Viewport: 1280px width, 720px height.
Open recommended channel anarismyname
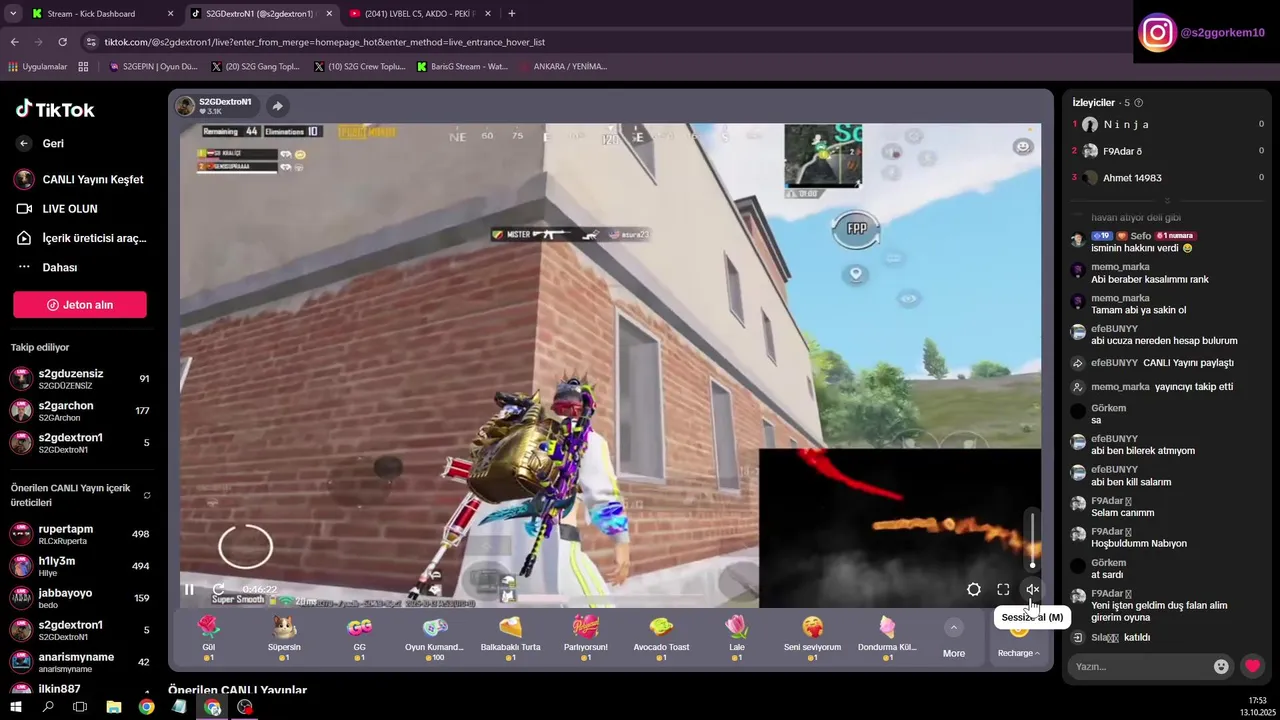coord(80,662)
